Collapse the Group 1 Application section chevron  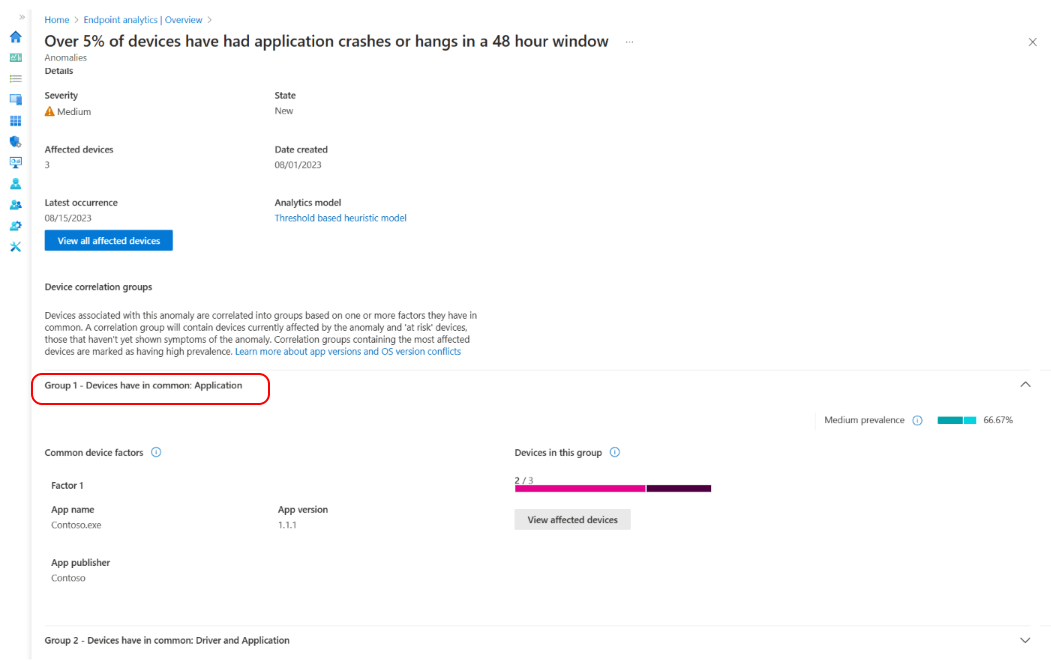pos(1025,385)
